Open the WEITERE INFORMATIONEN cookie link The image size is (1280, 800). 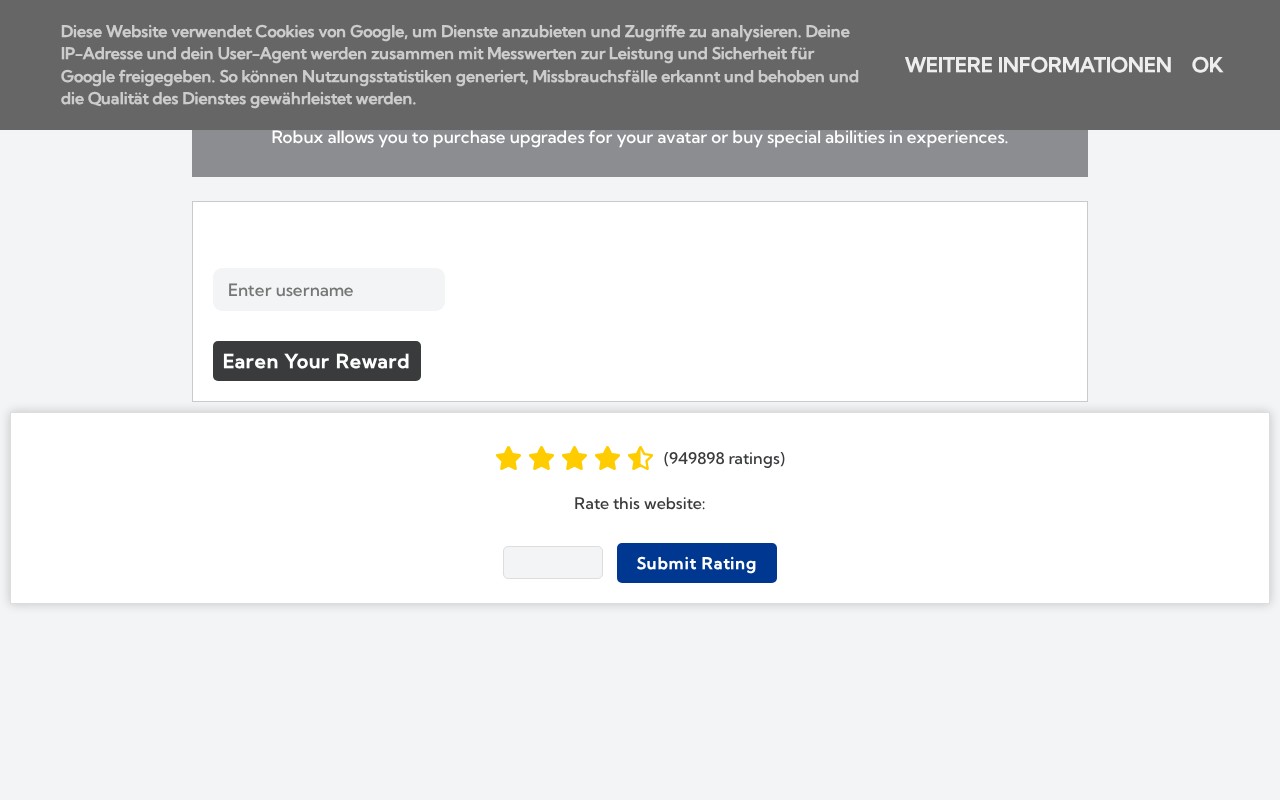(1038, 65)
